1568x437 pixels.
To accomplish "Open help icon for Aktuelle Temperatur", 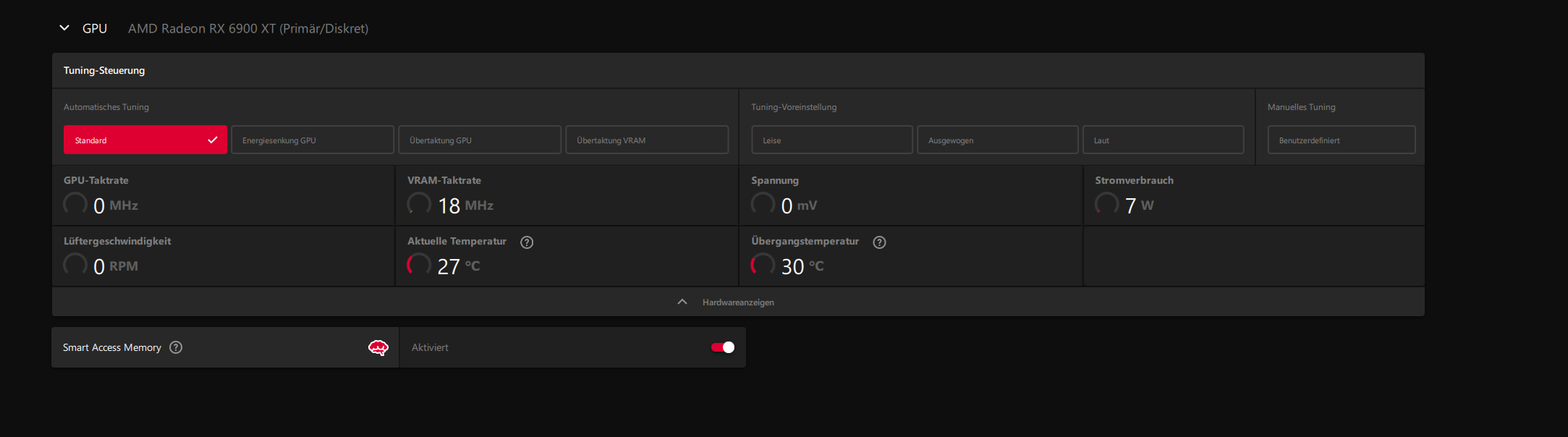I will [527, 242].
